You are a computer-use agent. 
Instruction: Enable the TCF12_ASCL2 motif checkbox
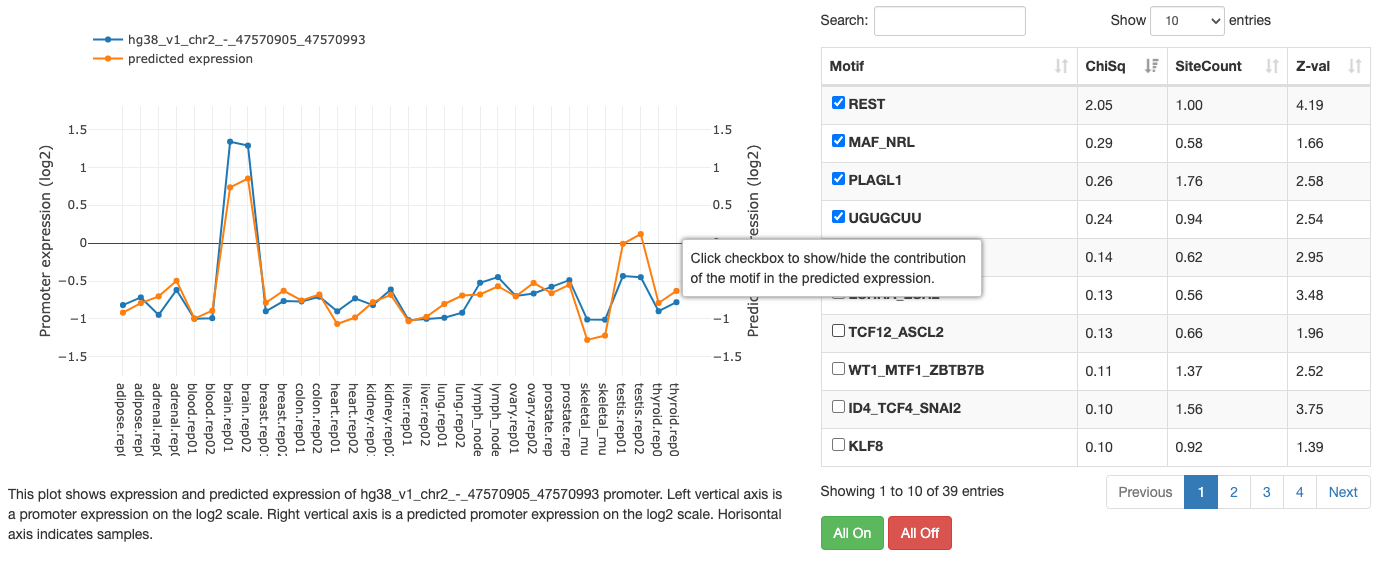tap(839, 331)
